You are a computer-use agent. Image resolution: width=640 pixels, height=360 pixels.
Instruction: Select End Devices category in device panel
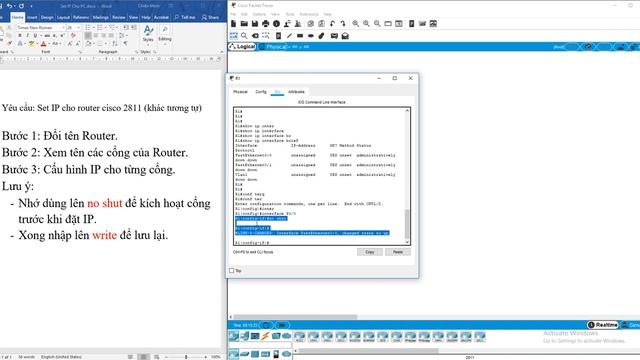coord(244,336)
